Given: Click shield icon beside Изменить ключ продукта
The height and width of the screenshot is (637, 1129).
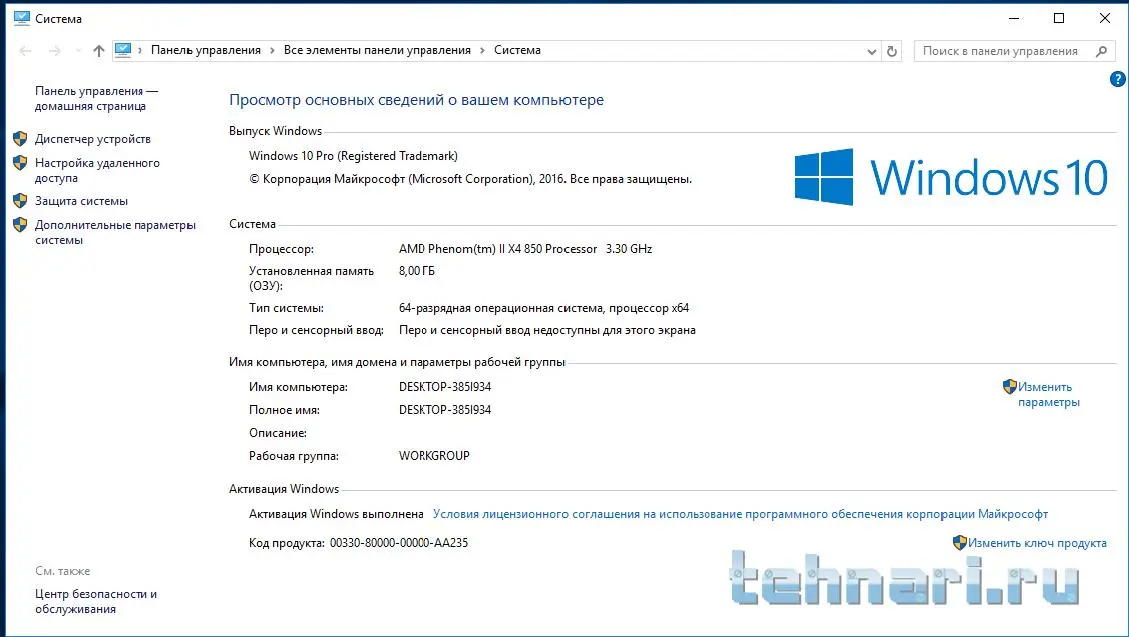Looking at the screenshot, I should [959, 543].
